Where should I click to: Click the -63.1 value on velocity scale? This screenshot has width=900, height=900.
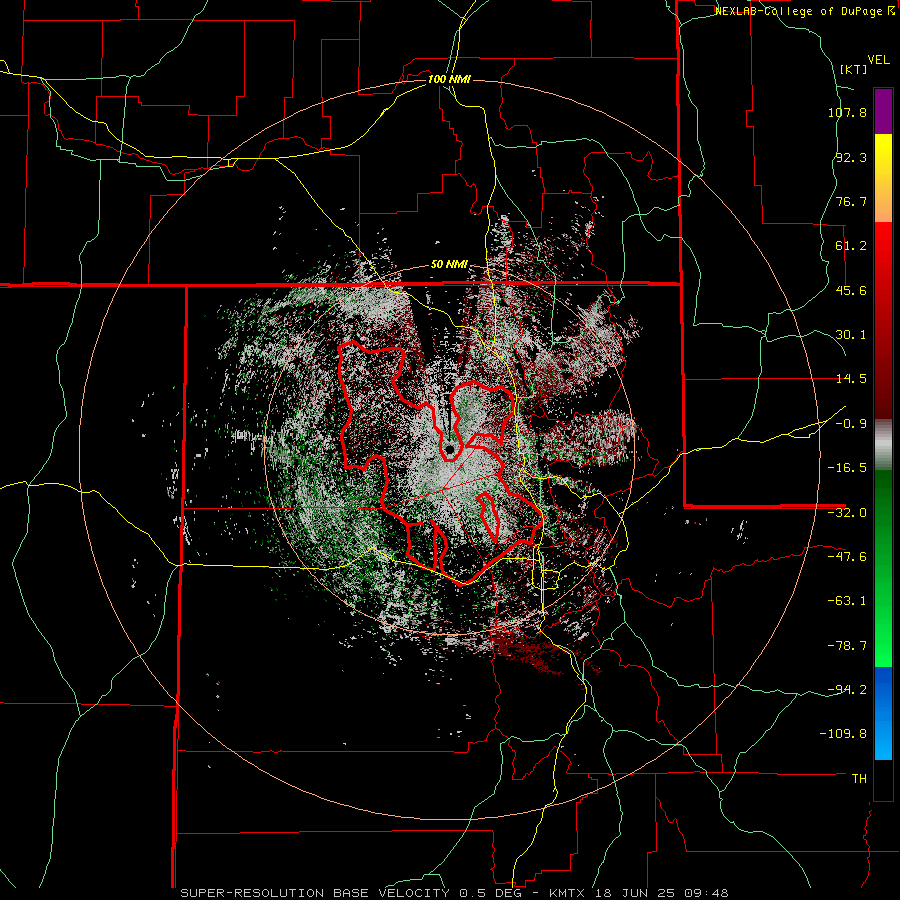(x=847, y=601)
